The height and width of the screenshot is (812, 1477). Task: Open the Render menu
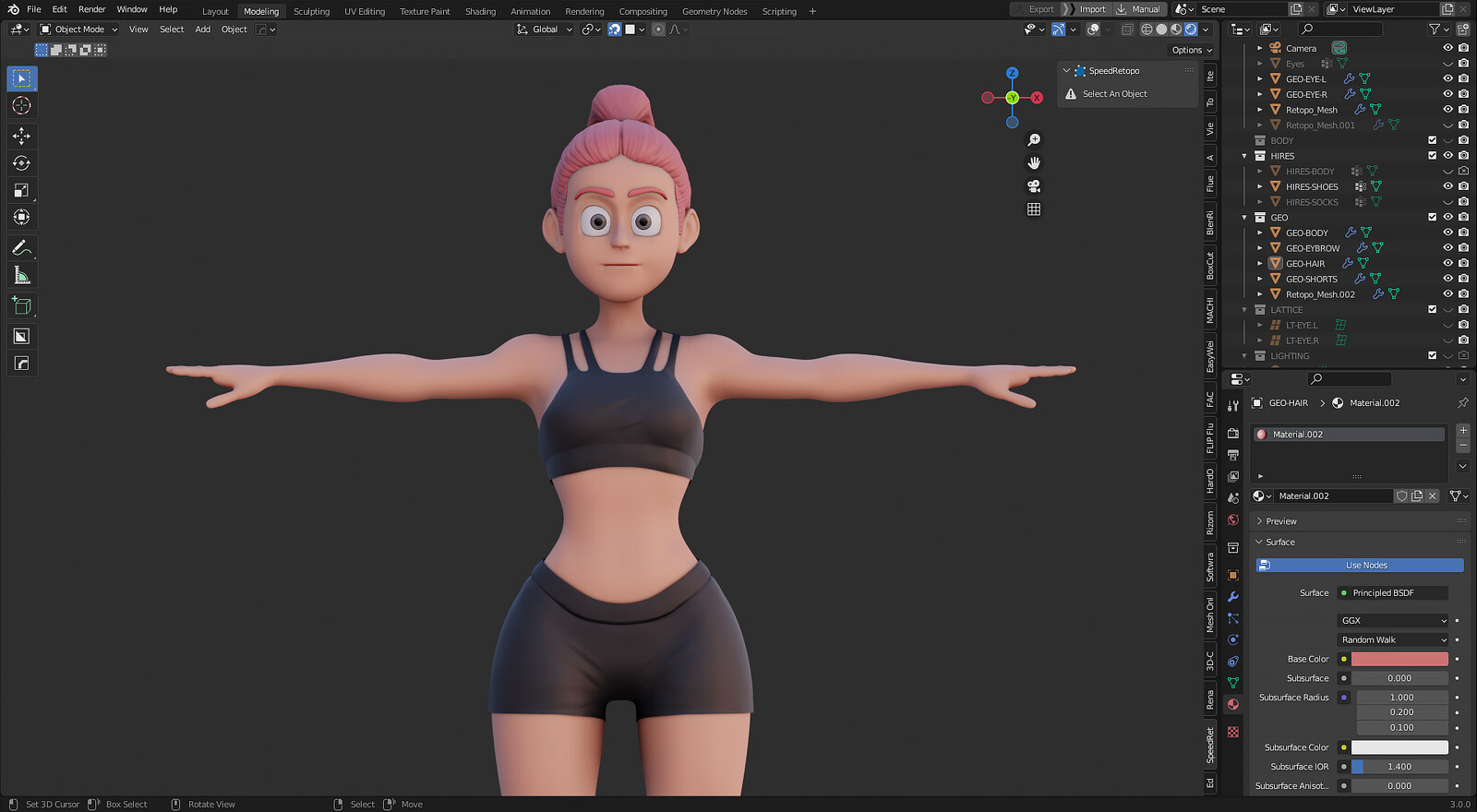coord(91,9)
